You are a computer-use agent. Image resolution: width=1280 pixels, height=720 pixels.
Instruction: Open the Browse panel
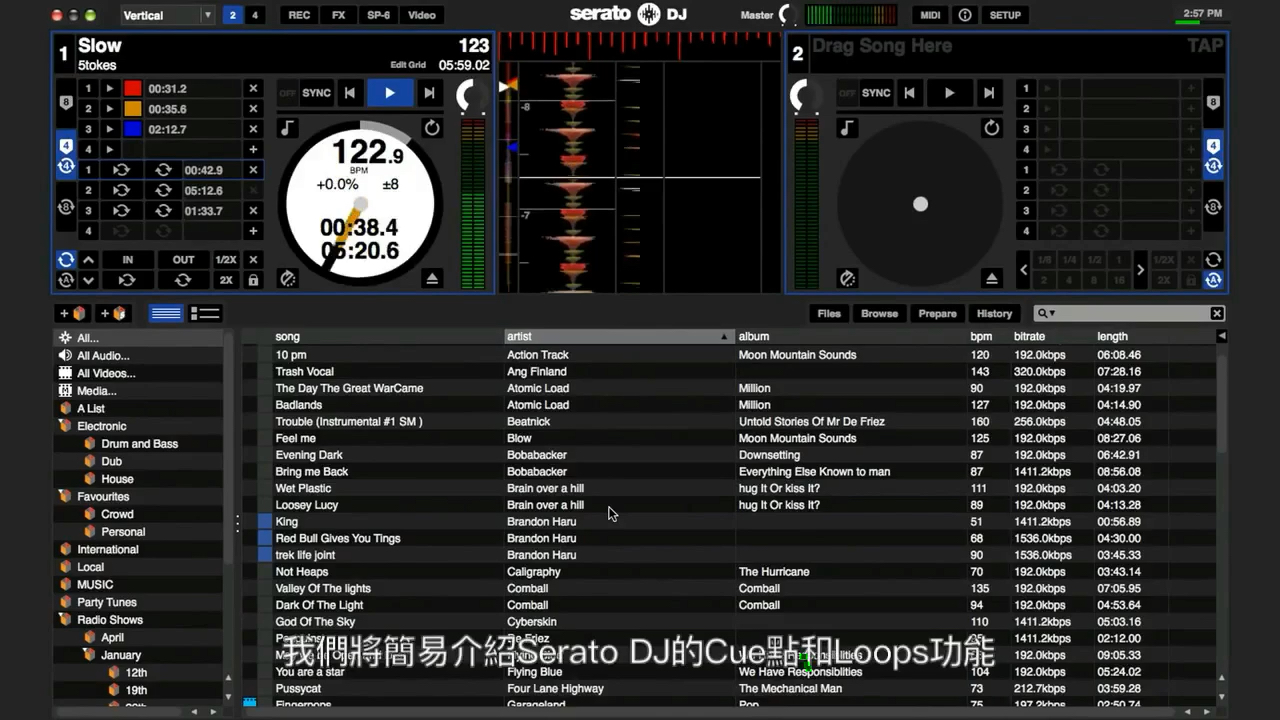point(879,313)
